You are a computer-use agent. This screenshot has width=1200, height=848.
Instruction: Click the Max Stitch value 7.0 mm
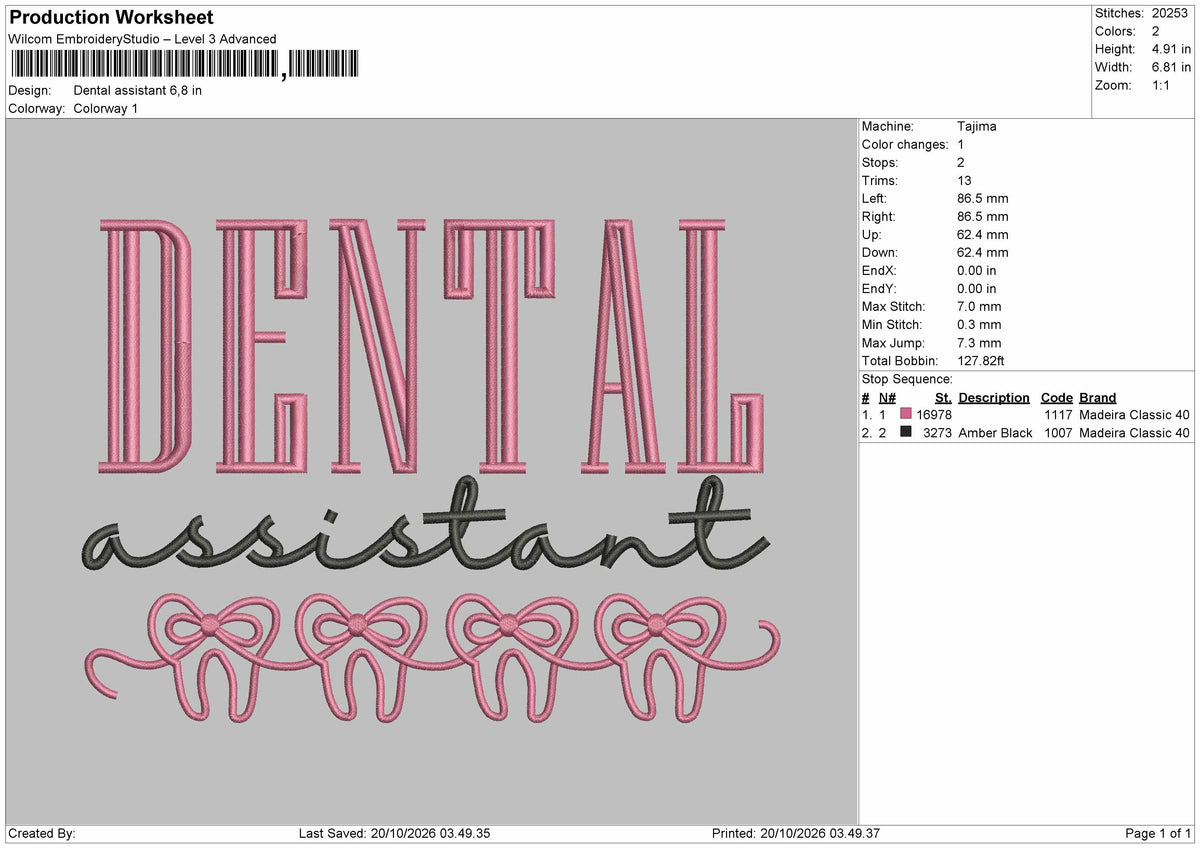click(979, 306)
